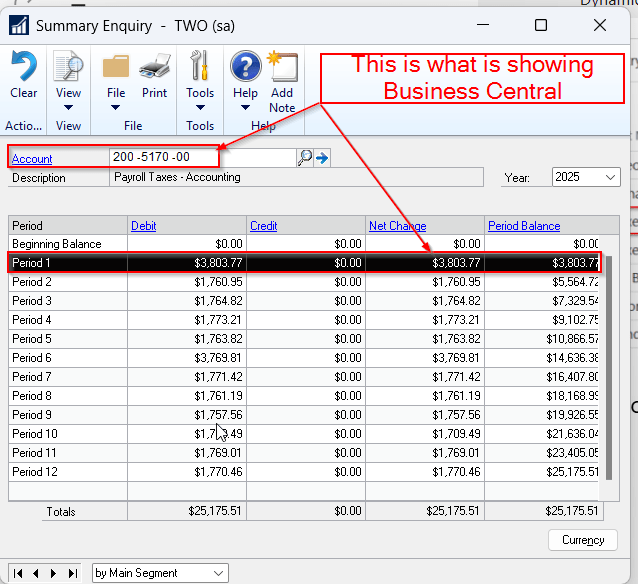Click the Account link label

point(32,159)
